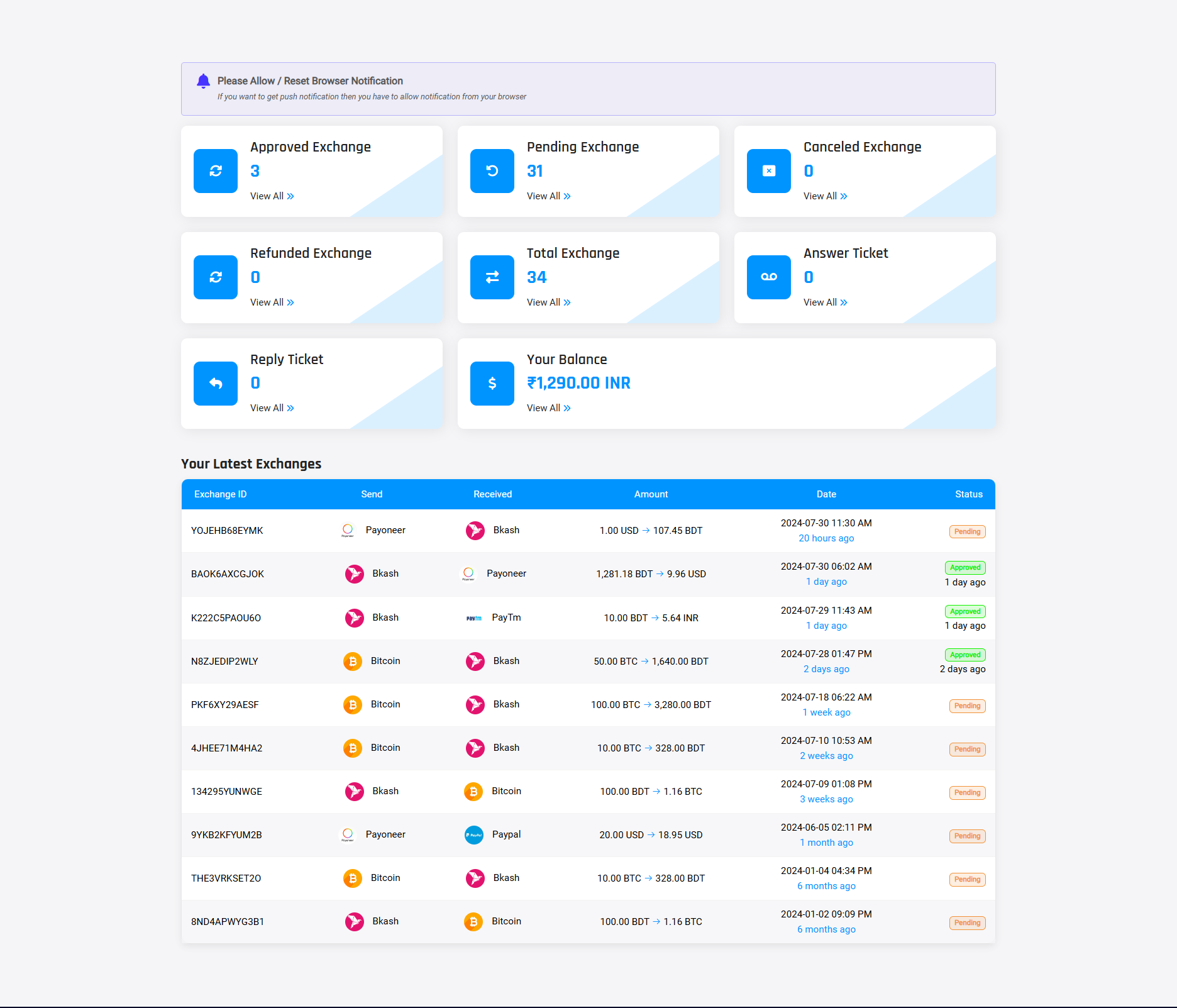This screenshot has width=1177, height=1008.
Task: Click the Reply Ticket arrow icon
Action: coord(215,383)
